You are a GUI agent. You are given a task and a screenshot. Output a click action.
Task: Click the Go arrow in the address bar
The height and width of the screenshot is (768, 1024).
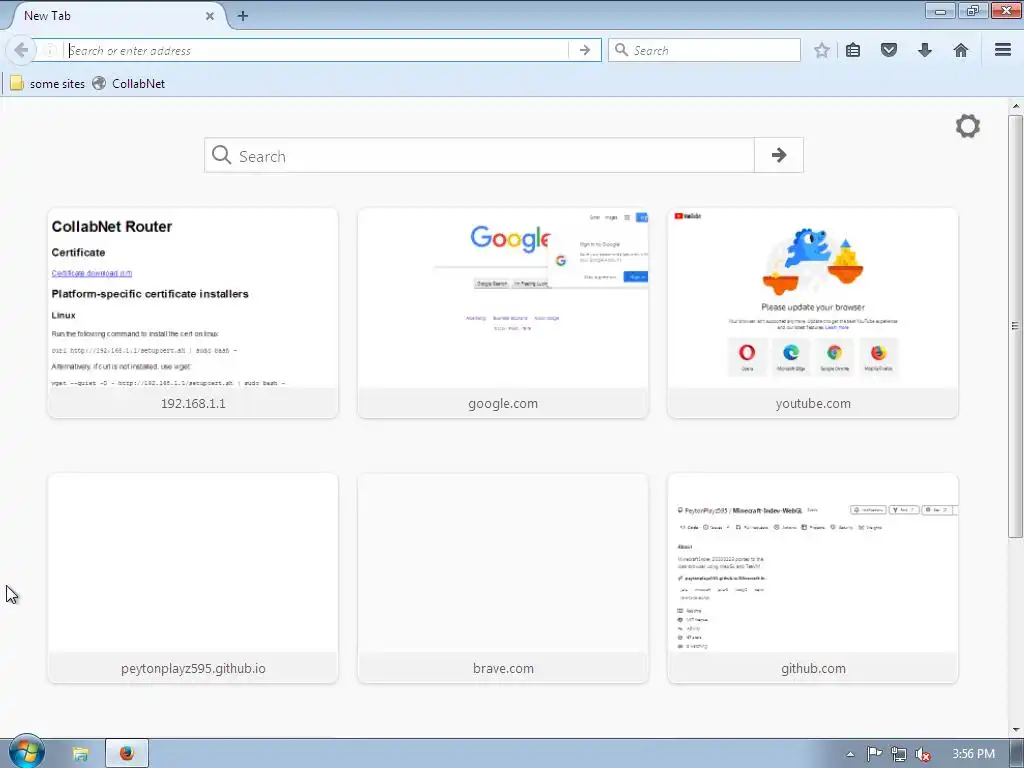coord(584,50)
